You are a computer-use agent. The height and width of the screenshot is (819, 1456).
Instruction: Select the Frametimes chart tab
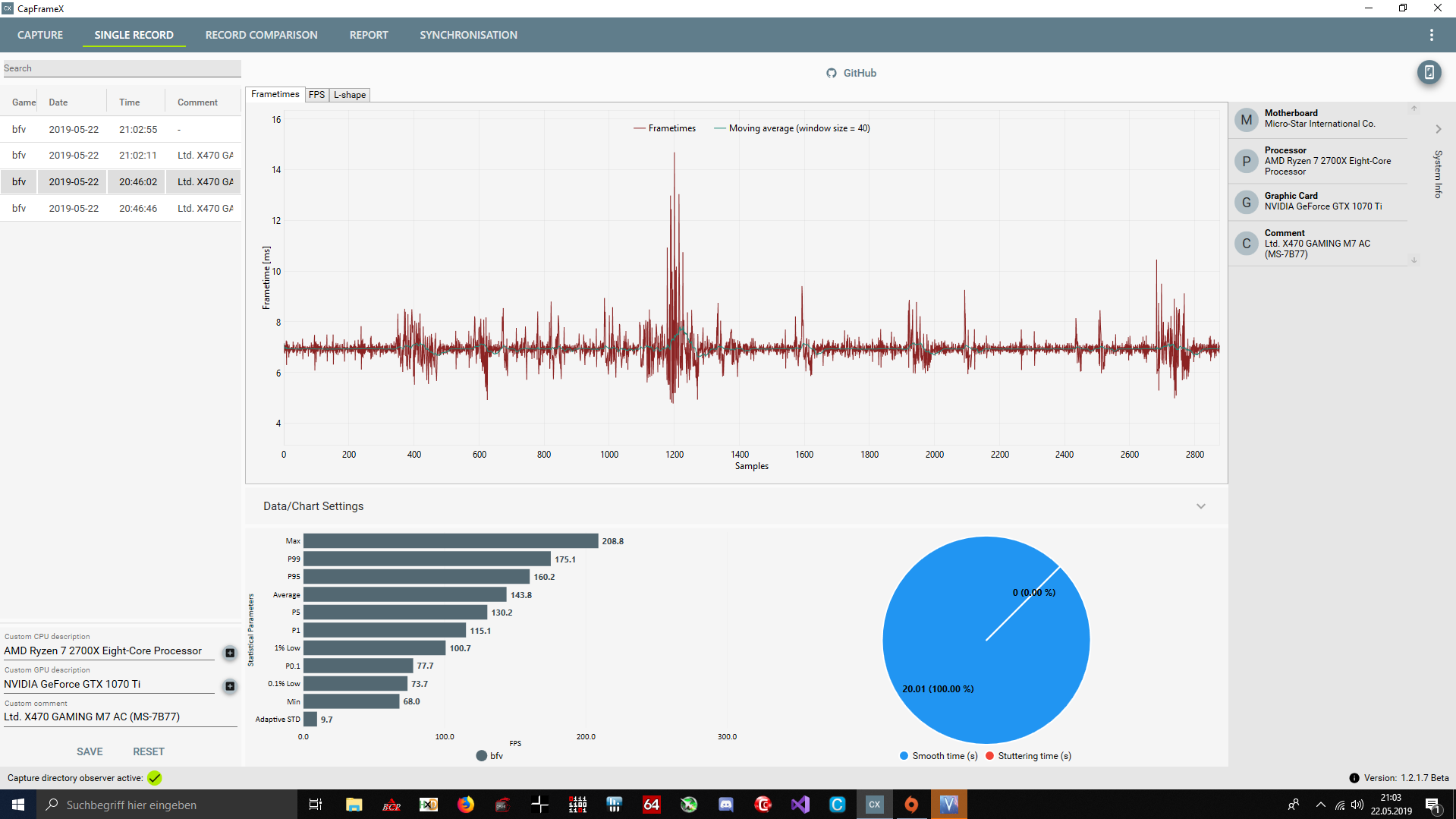point(275,94)
